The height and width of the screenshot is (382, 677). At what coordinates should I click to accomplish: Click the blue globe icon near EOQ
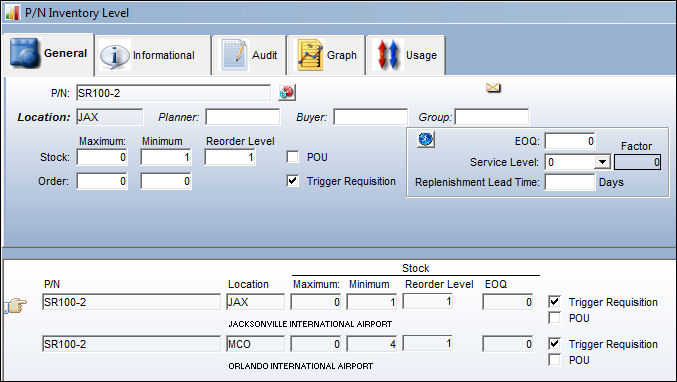[426, 139]
